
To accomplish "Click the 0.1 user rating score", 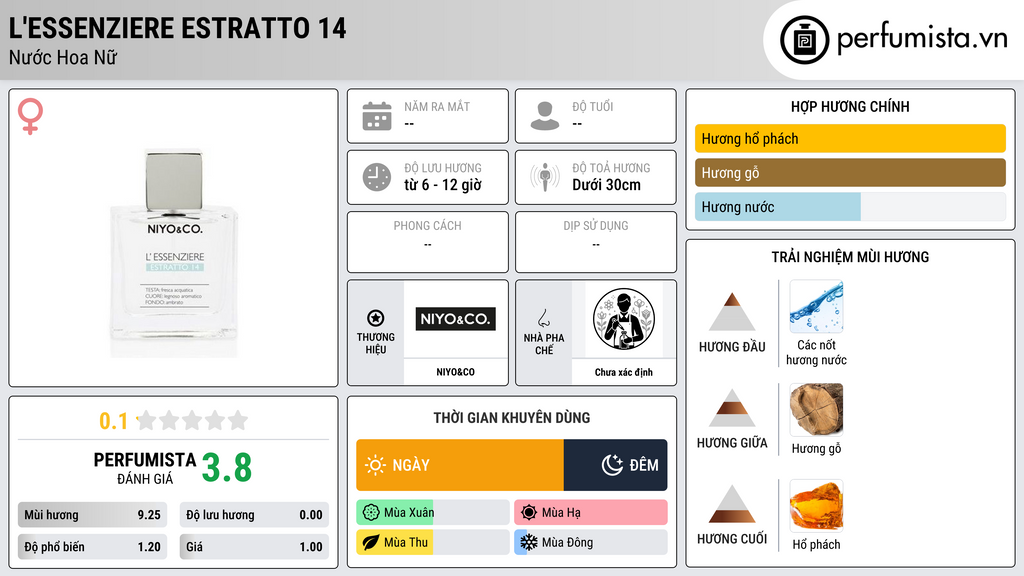I will (114, 421).
